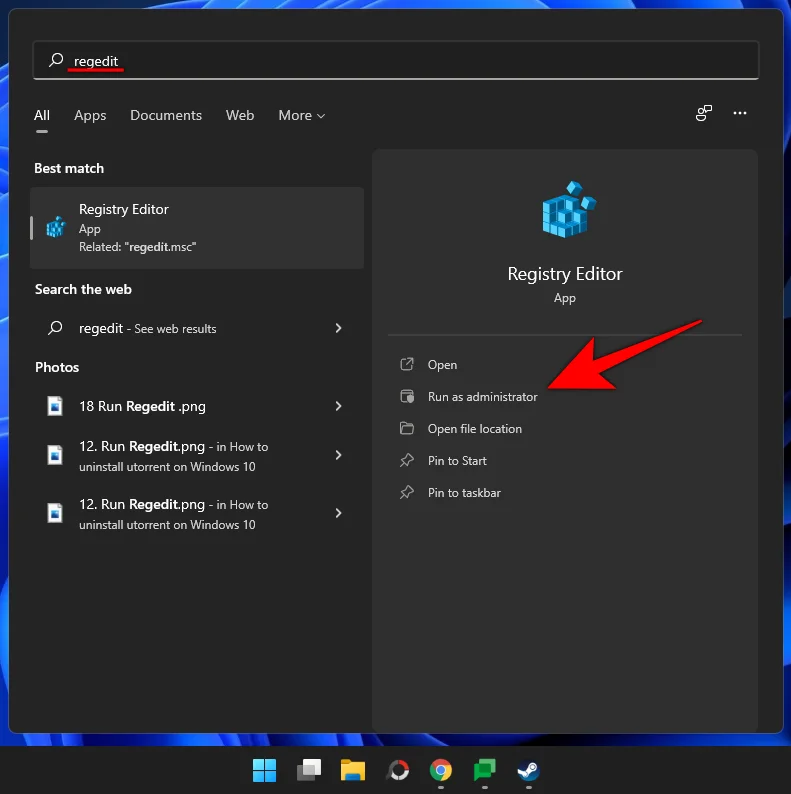
Task: Open Registry Editor best match result
Action: tap(197, 228)
